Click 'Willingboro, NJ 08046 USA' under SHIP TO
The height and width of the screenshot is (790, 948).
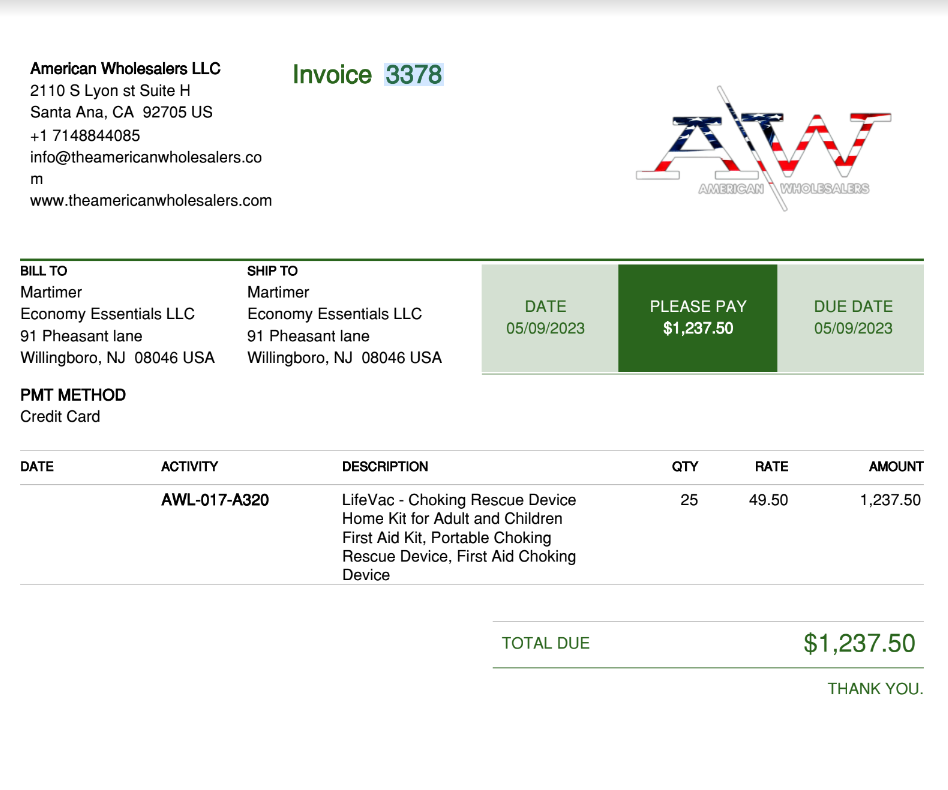(x=345, y=358)
